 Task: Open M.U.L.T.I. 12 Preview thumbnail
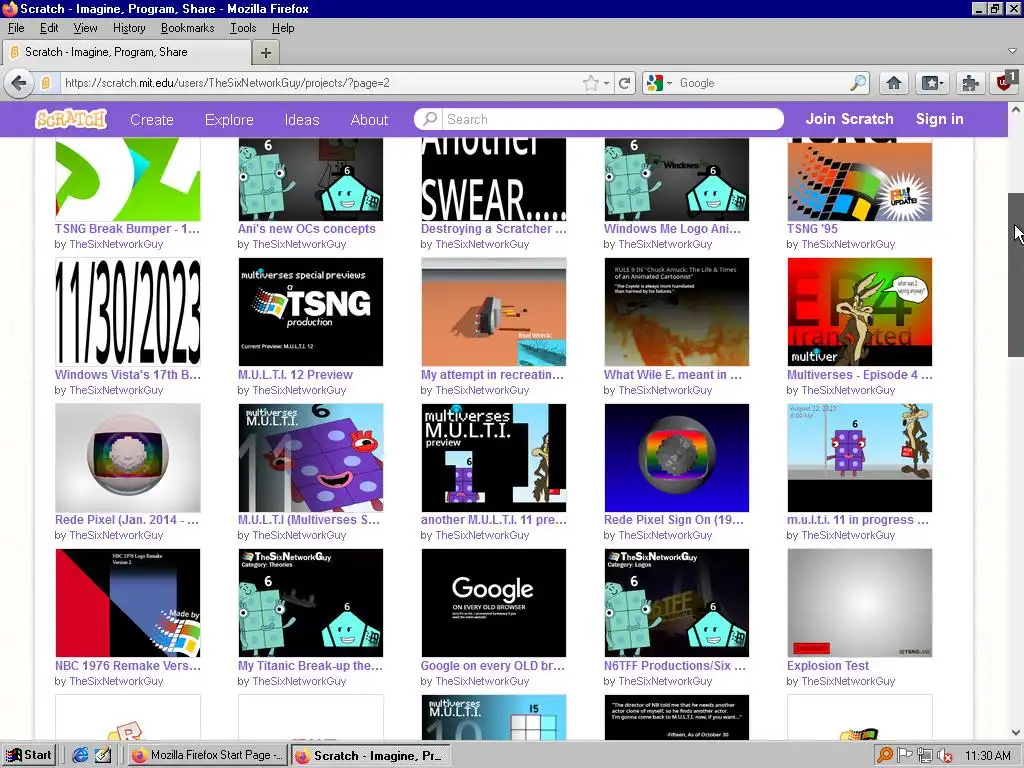pos(311,312)
